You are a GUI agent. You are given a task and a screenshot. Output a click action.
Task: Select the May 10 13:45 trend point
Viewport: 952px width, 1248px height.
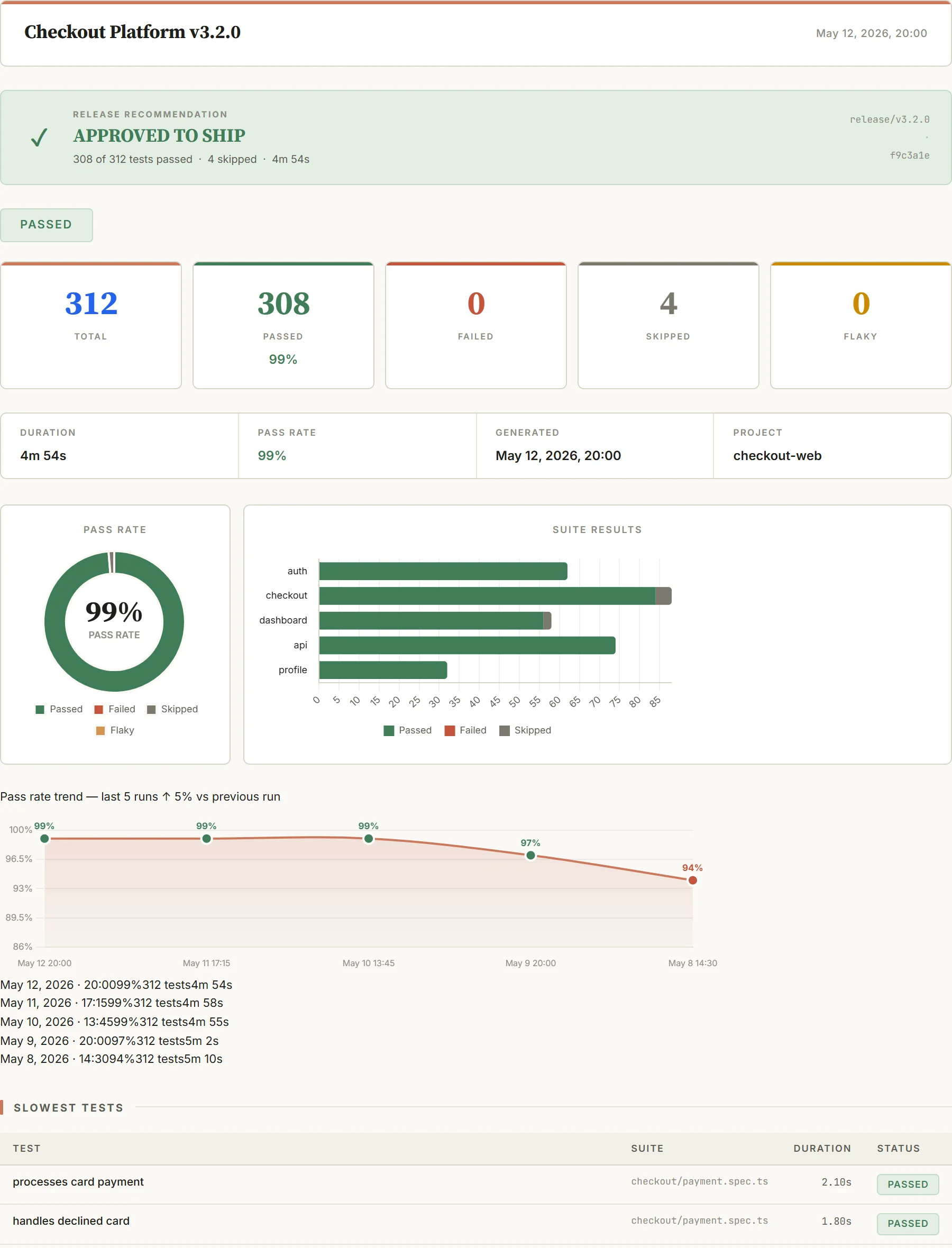[x=369, y=838]
